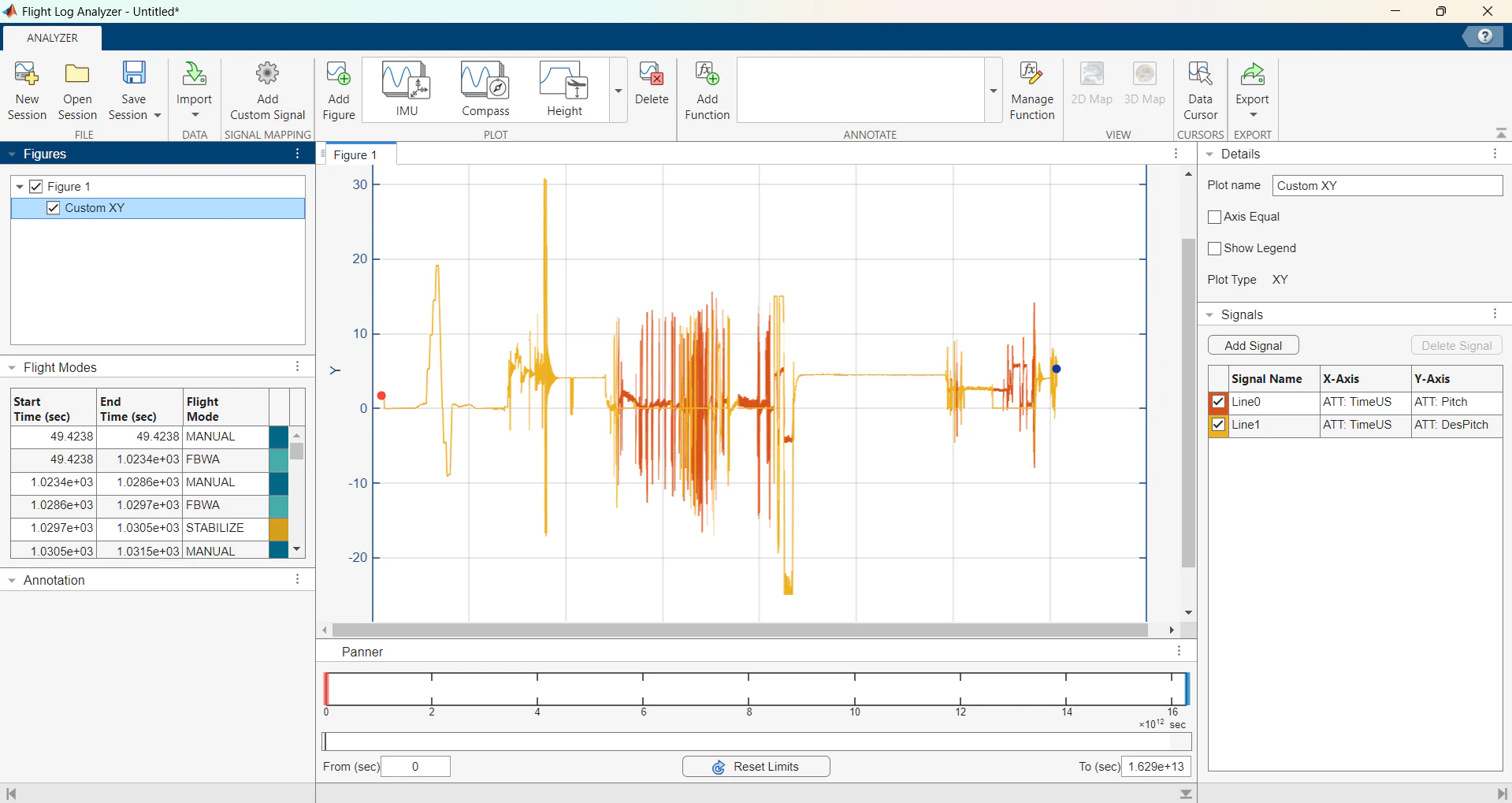1512x803 pixels.
Task: Click the From (sec) input field
Action: coord(415,767)
